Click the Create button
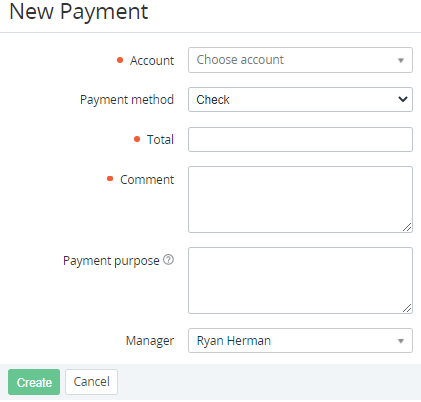Image resolution: width=421 pixels, height=402 pixels. [x=34, y=382]
